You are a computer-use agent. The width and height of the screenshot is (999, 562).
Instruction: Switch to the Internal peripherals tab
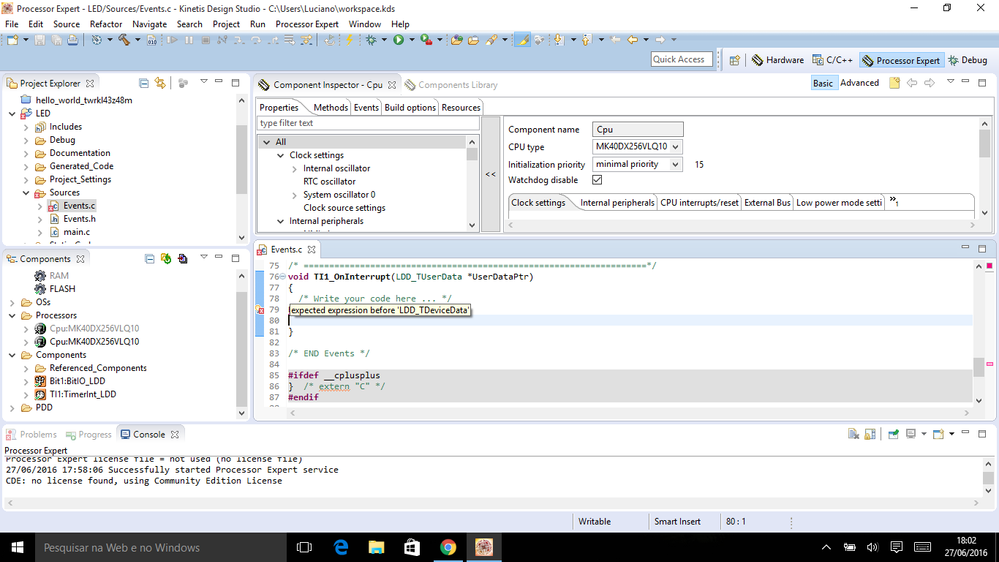(x=617, y=203)
